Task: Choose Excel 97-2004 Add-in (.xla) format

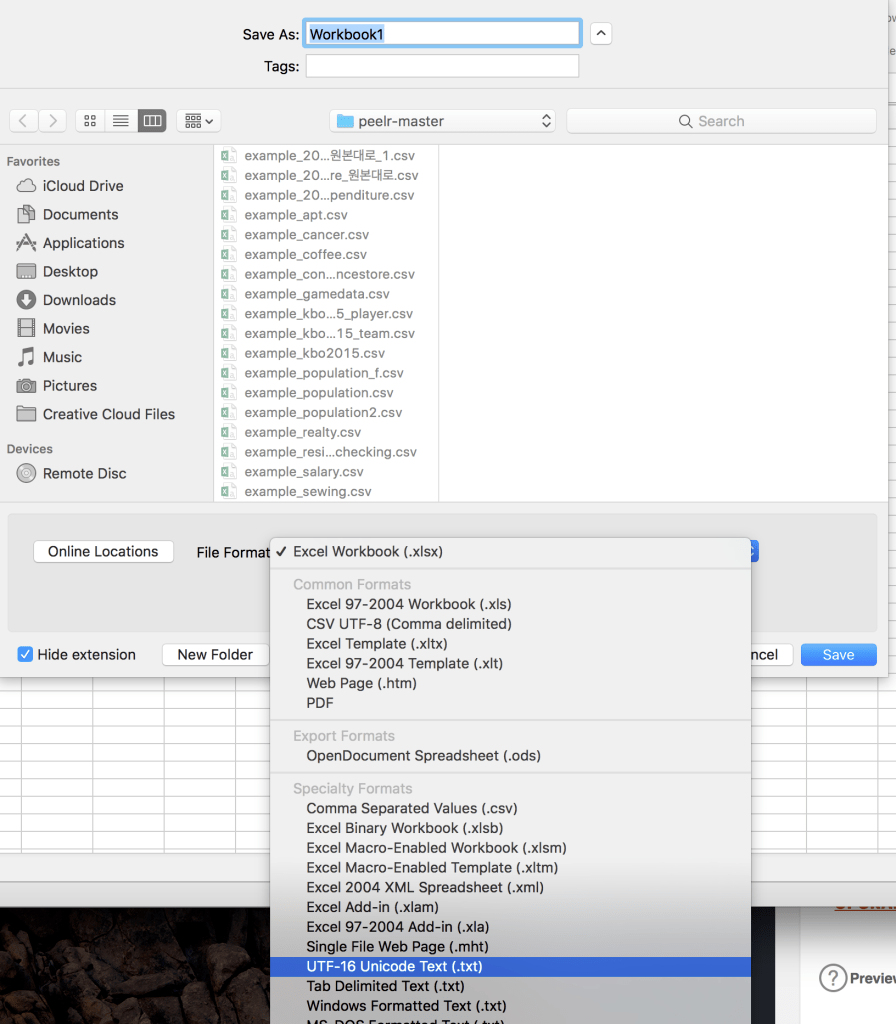Action: [510, 927]
